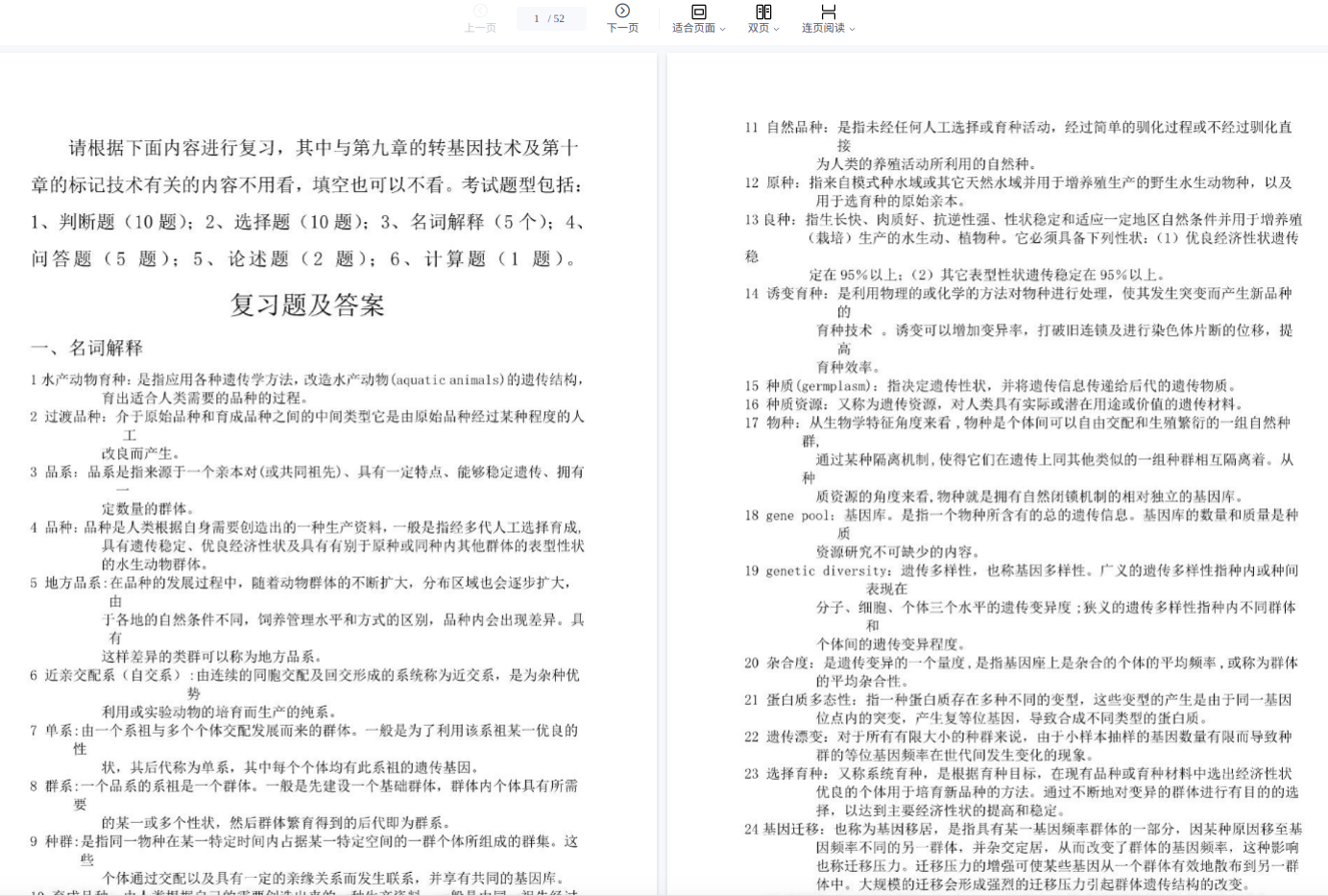This screenshot has height=896, width=1328.
Task: Click the double-page (双页) layout icon
Action: coord(763,12)
